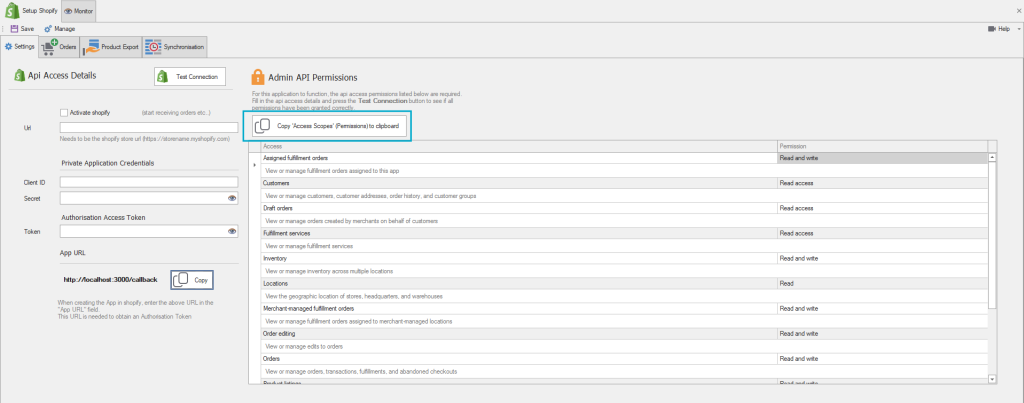Image resolution: width=1024 pixels, height=403 pixels.
Task: Click description 'View or manage edits to orders'
Action: [x=304, y=346]
